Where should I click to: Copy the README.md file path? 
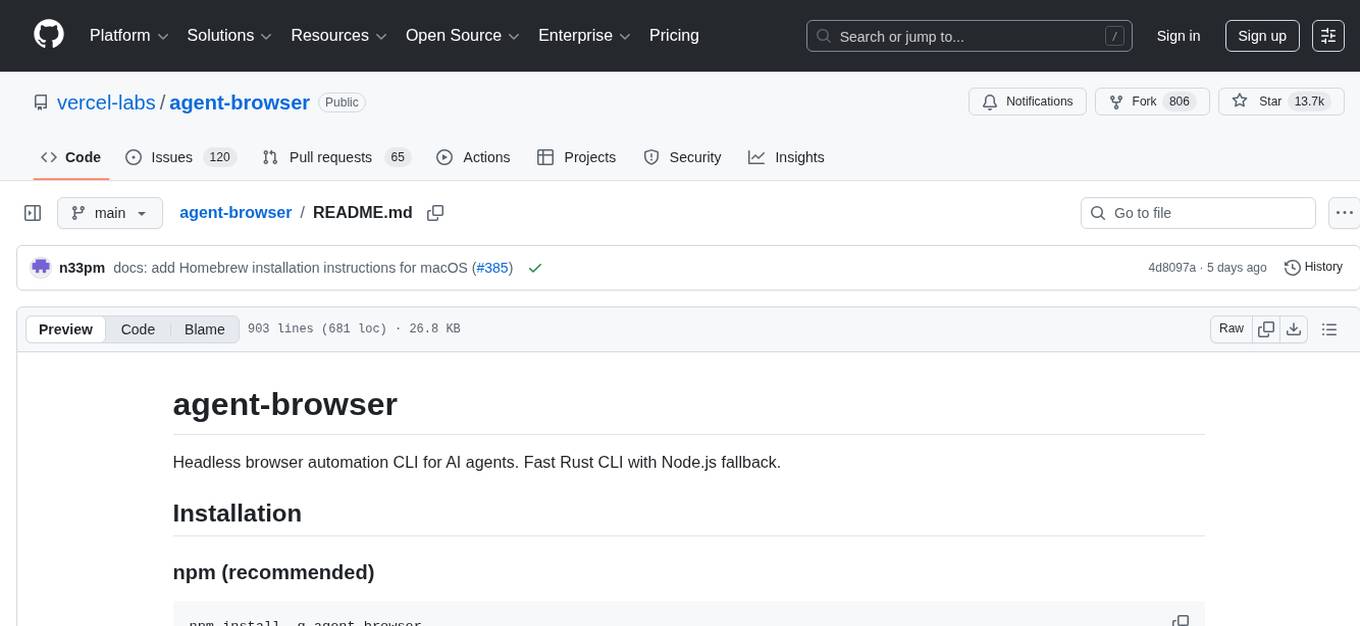point(435,212)
